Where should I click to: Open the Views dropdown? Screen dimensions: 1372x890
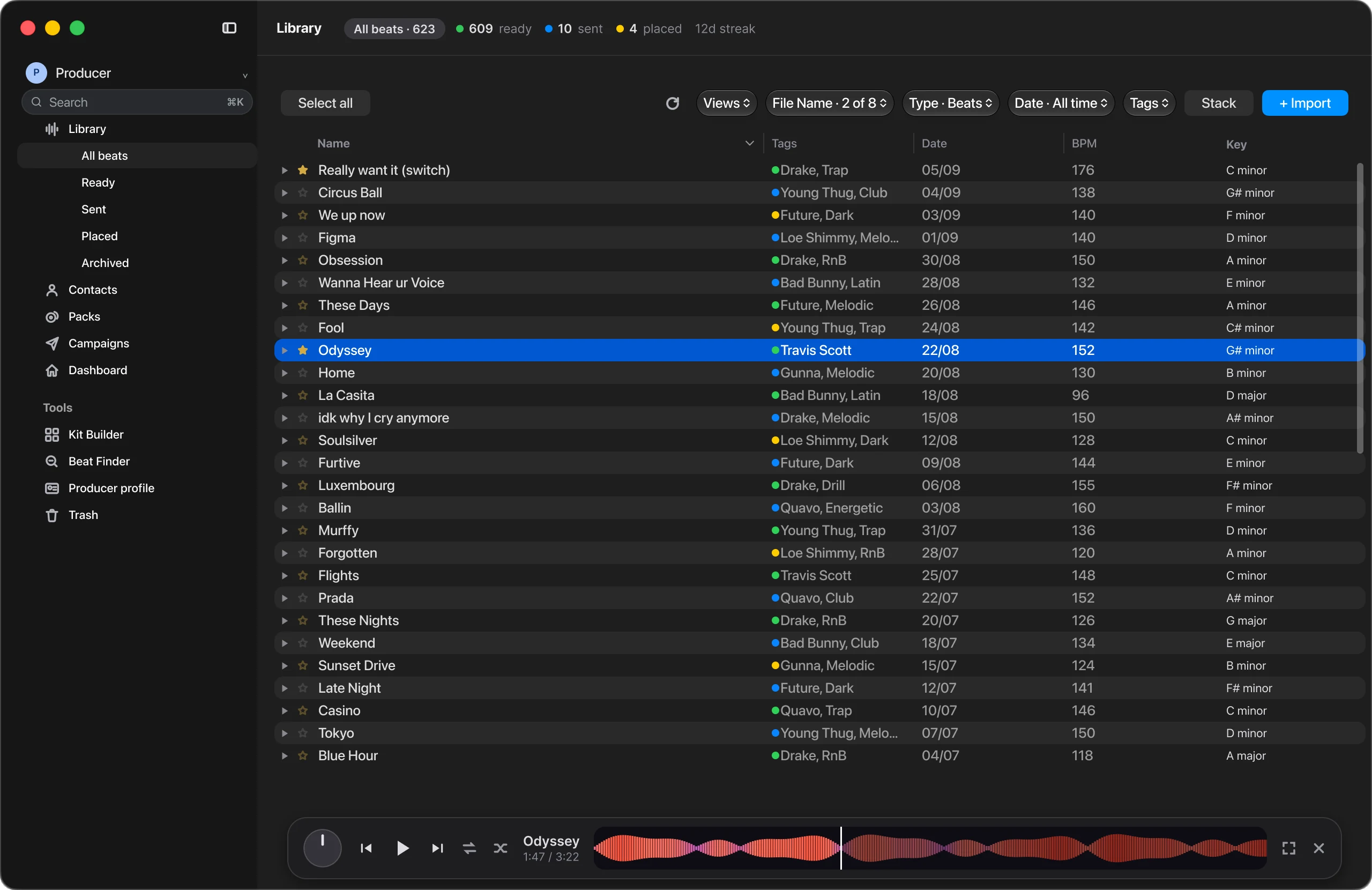click(726, 103)
